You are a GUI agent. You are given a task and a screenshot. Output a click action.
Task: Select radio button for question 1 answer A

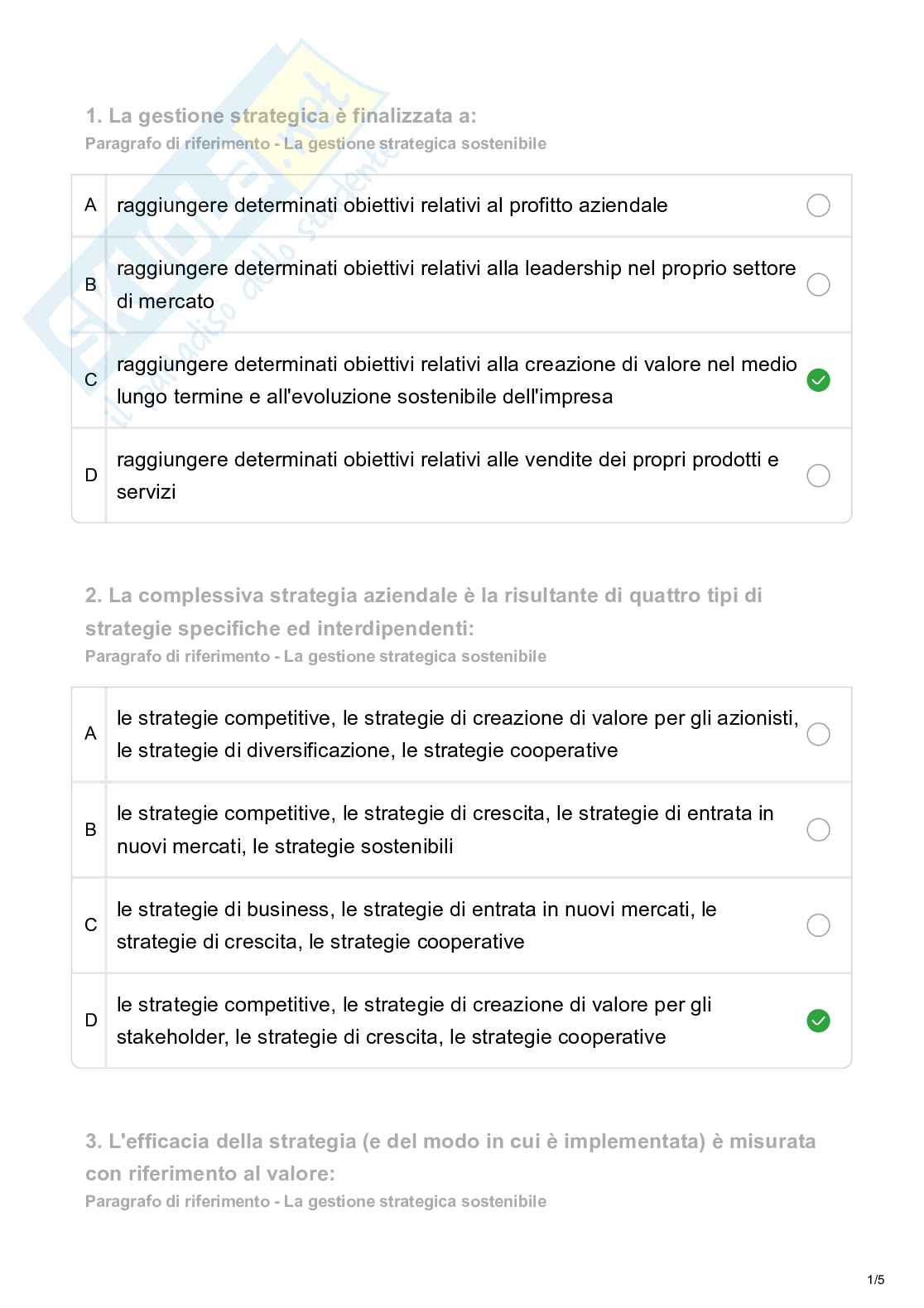click(817, 205)
